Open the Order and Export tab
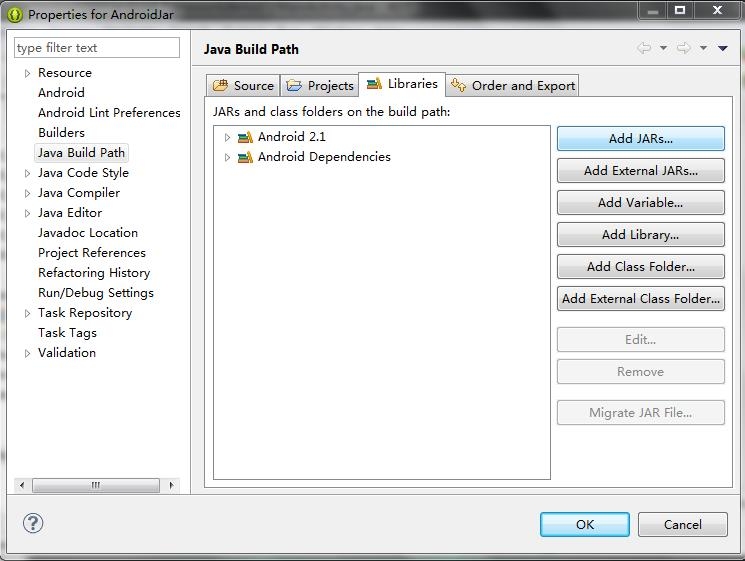 (512, 86)
